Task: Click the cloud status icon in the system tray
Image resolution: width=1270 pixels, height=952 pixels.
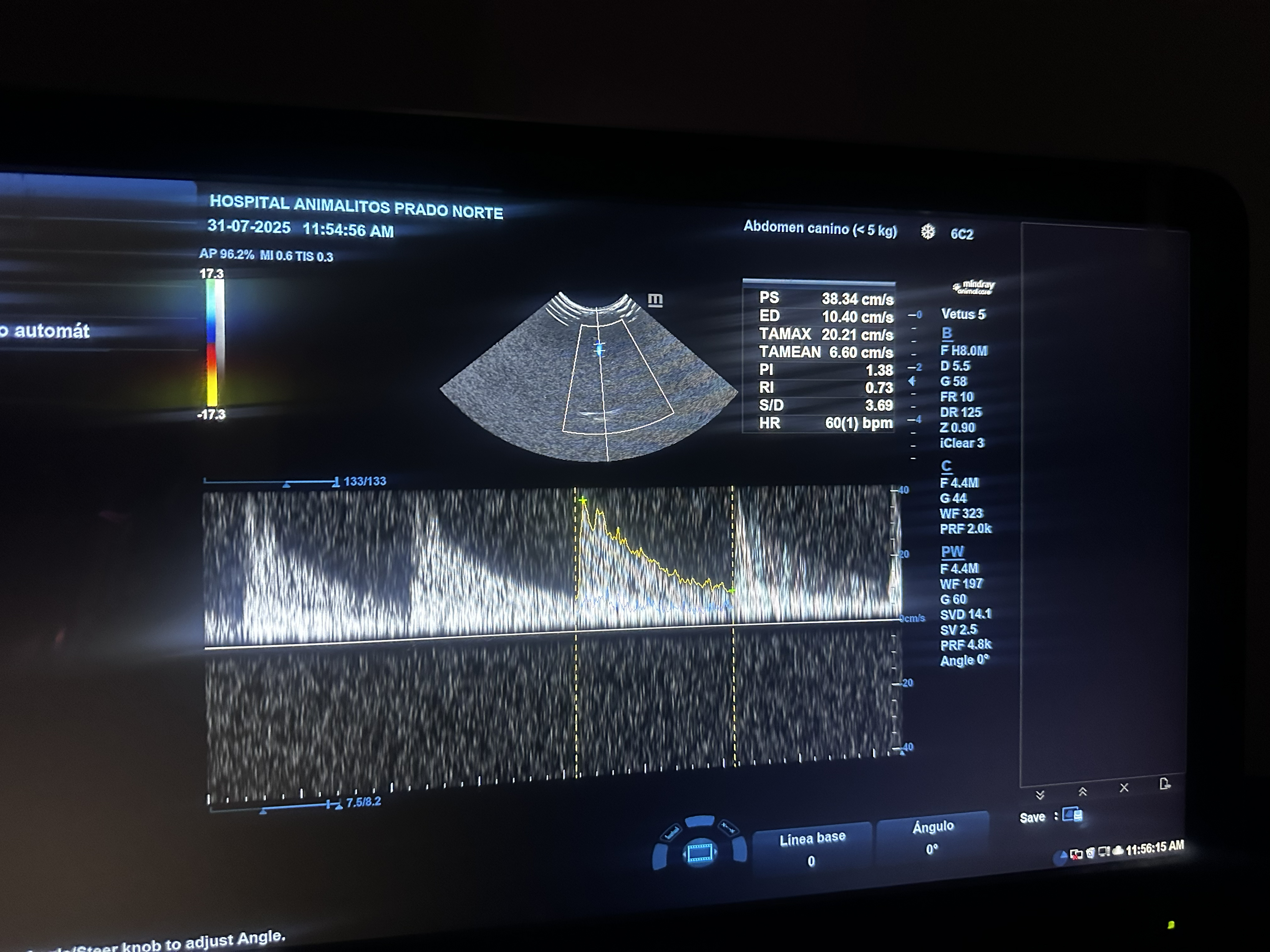Action: click(x=1118, y=851)
